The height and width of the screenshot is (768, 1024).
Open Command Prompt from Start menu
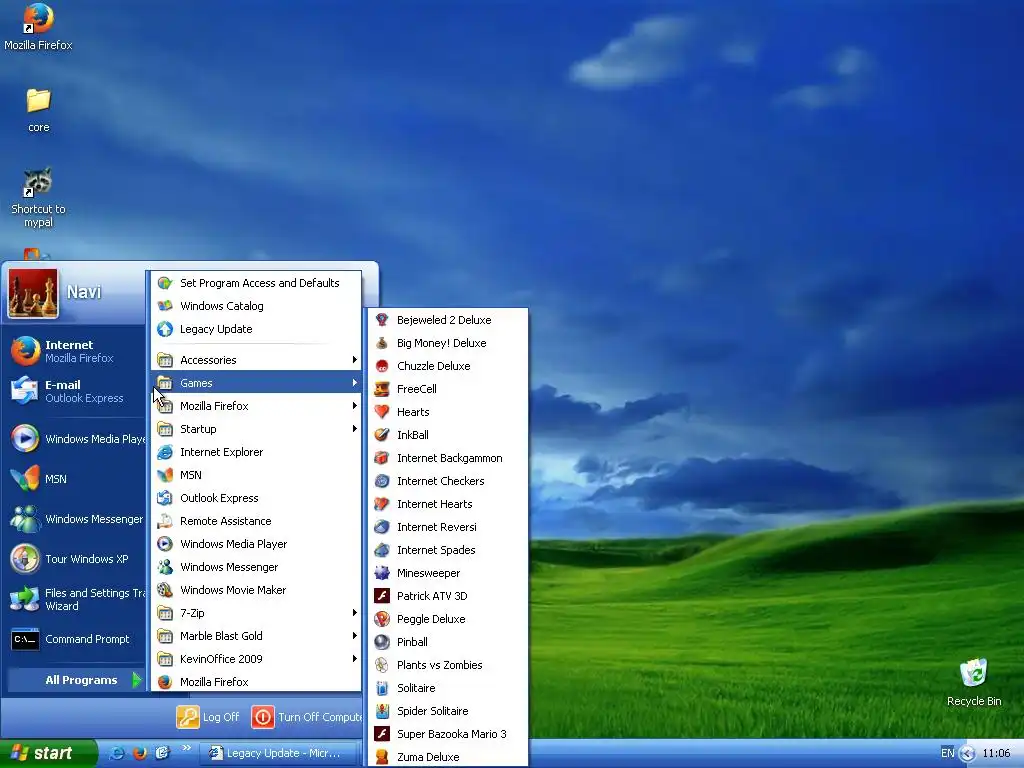74,639
